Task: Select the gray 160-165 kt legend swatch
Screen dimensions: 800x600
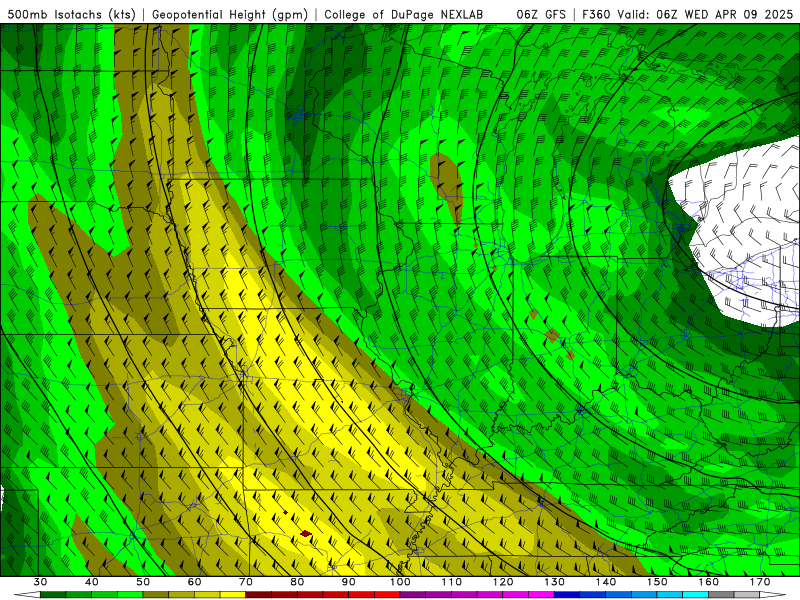Action: tap(721, 595)
